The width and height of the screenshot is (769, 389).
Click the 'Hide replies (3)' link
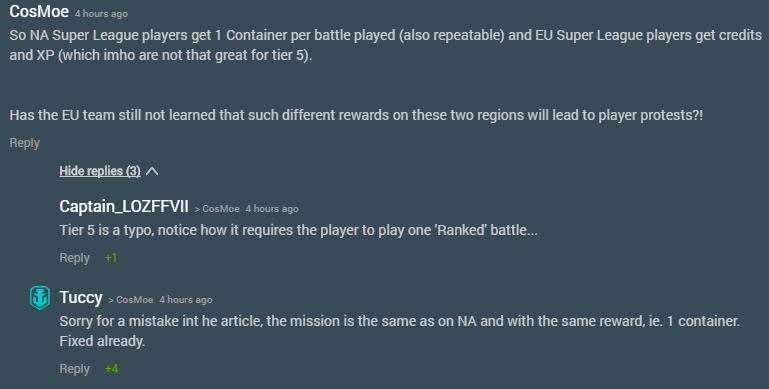click(100, 171)
